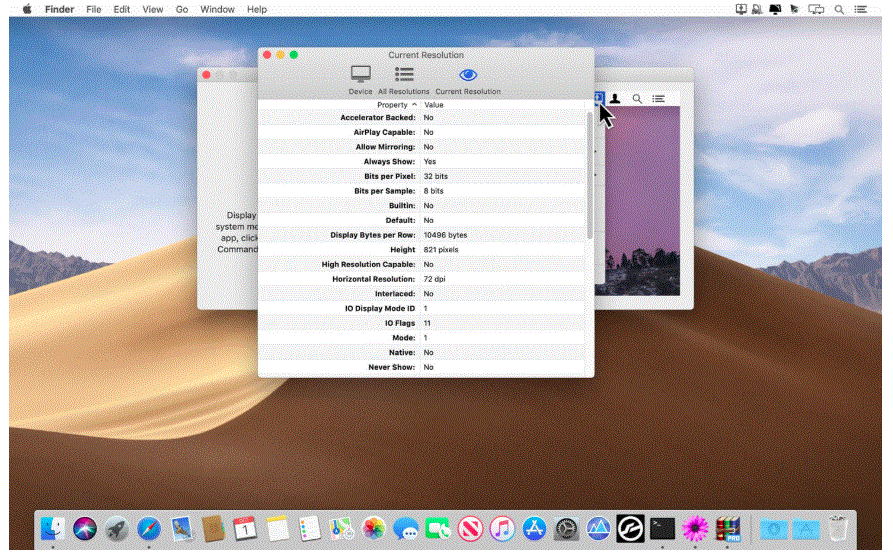Open Finder from the Dock

[x=53, y=528]
